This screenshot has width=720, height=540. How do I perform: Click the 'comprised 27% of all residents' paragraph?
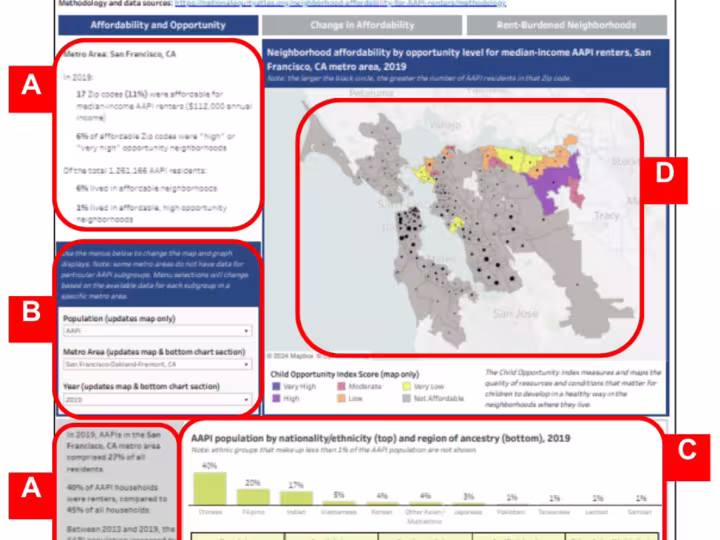click(x=113, y=452)
